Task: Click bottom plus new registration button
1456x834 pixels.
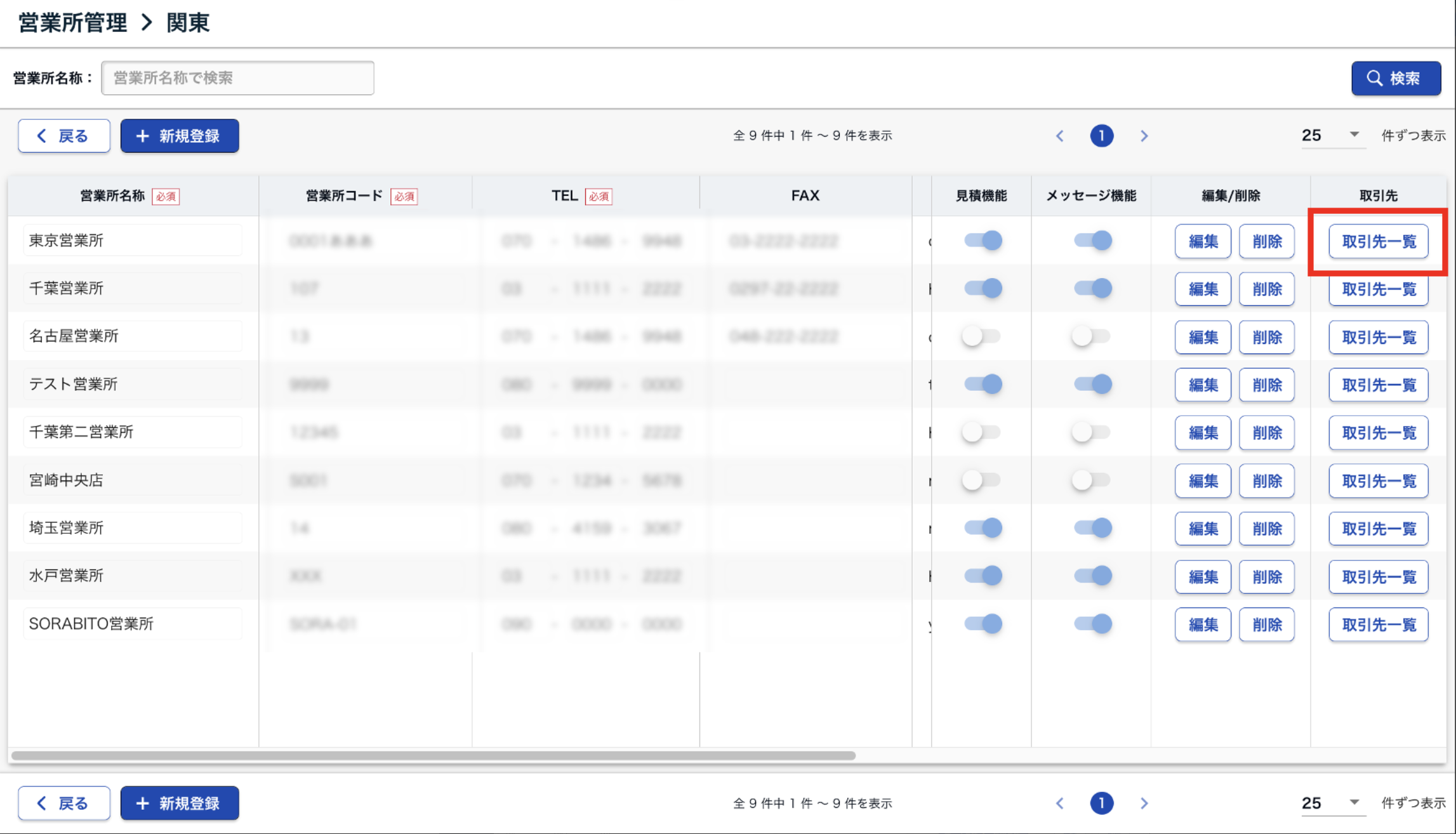Action: pyautogui.click(x=180, y=803)
